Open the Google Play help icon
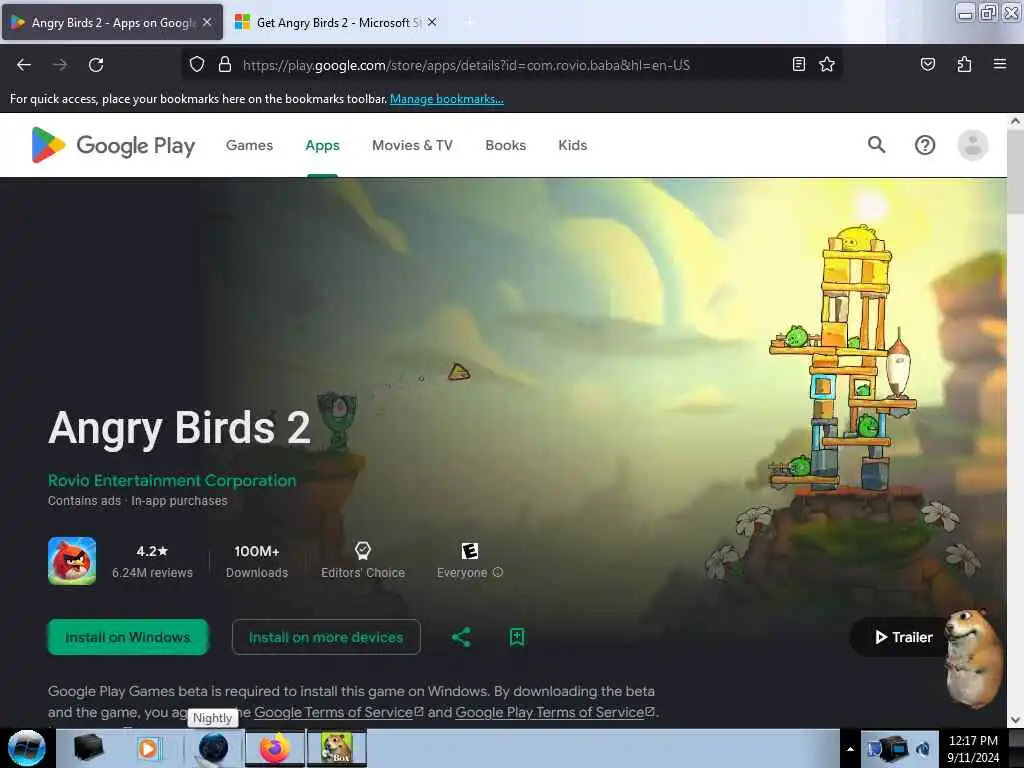The width and height of the screenshot is (1024, 768). point(925,145)
